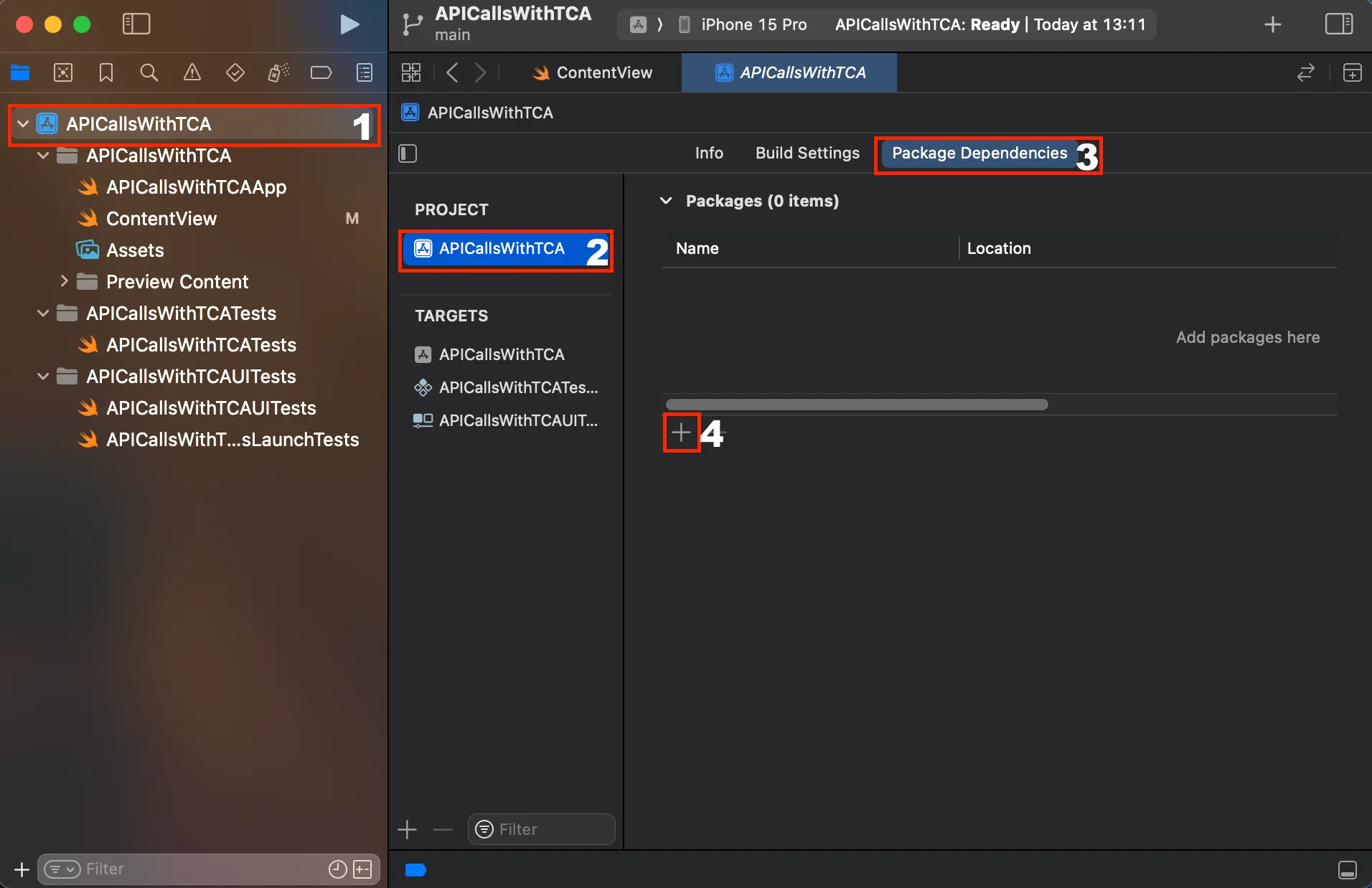Image resolution: width=1372 pixels, height=888 pixels.
Task: Collapse the APICallsWithTCATests folder
Action: pyautogui.click(x=43, y=313)
